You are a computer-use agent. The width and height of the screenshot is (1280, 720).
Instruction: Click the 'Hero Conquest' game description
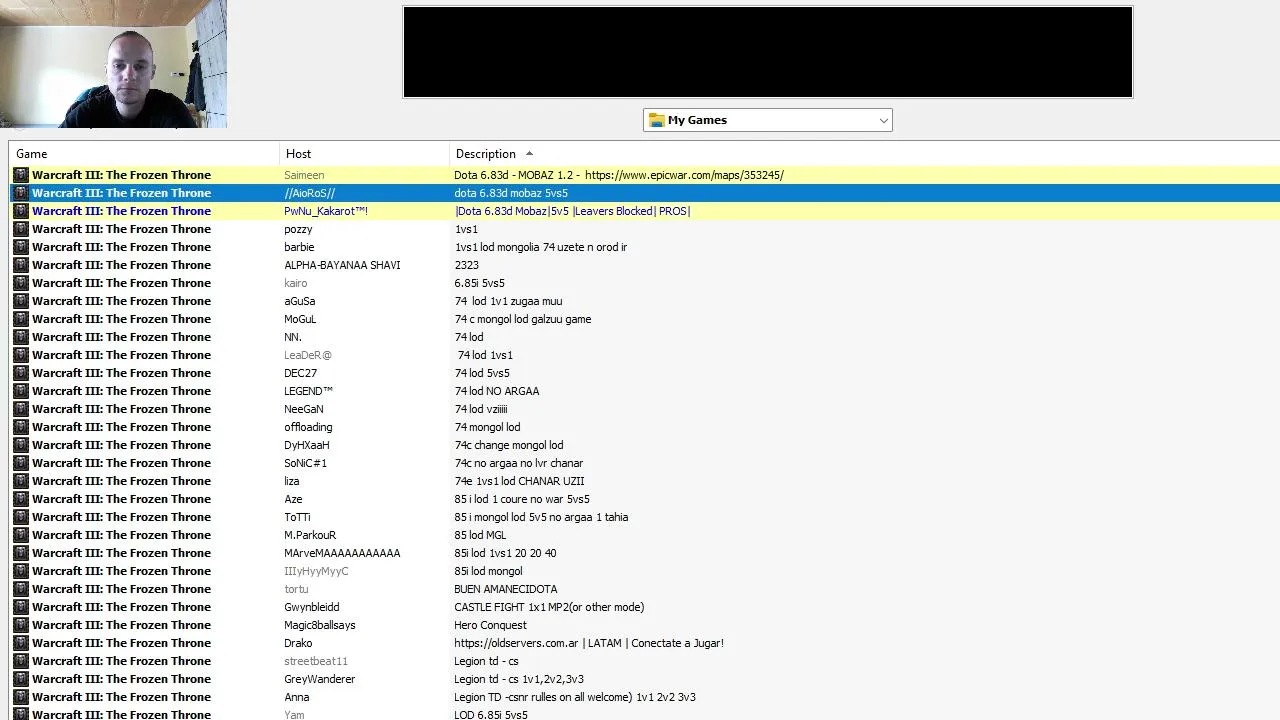coord(490,625)
